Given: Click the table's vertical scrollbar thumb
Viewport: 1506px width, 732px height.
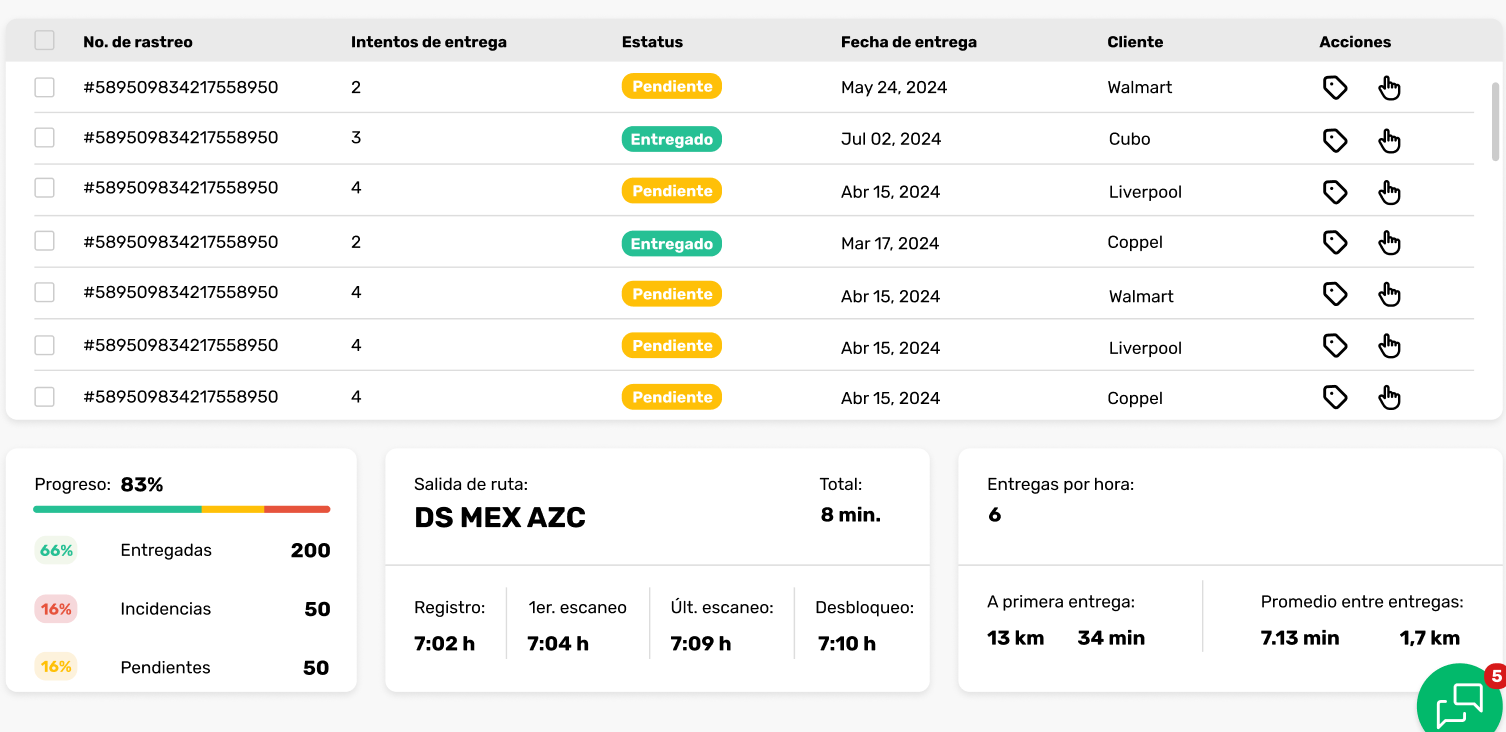Looking at the screenshot, I should pyautogui.click(x=1495, y=121).
